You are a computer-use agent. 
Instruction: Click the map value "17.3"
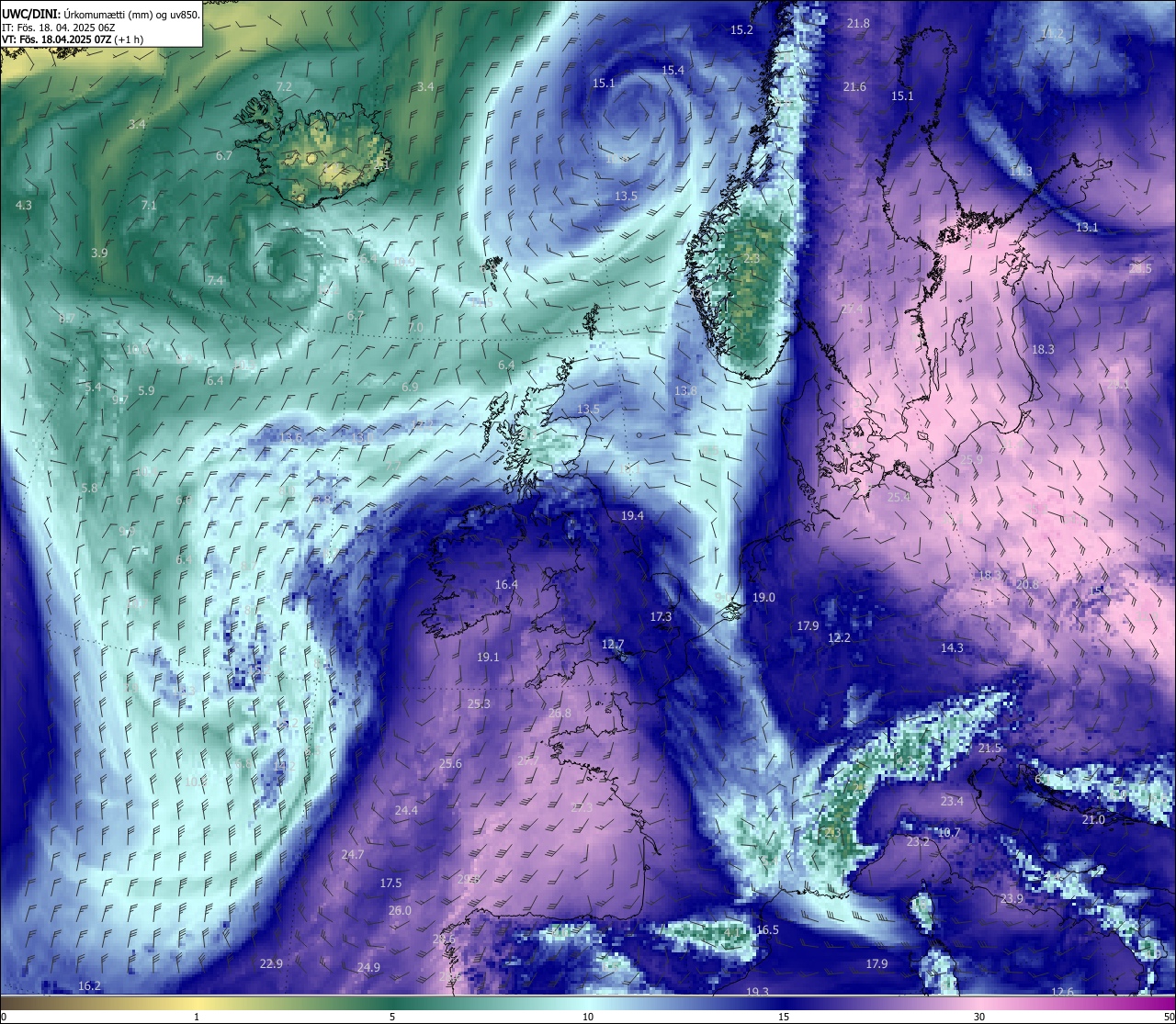pos(661,617)
